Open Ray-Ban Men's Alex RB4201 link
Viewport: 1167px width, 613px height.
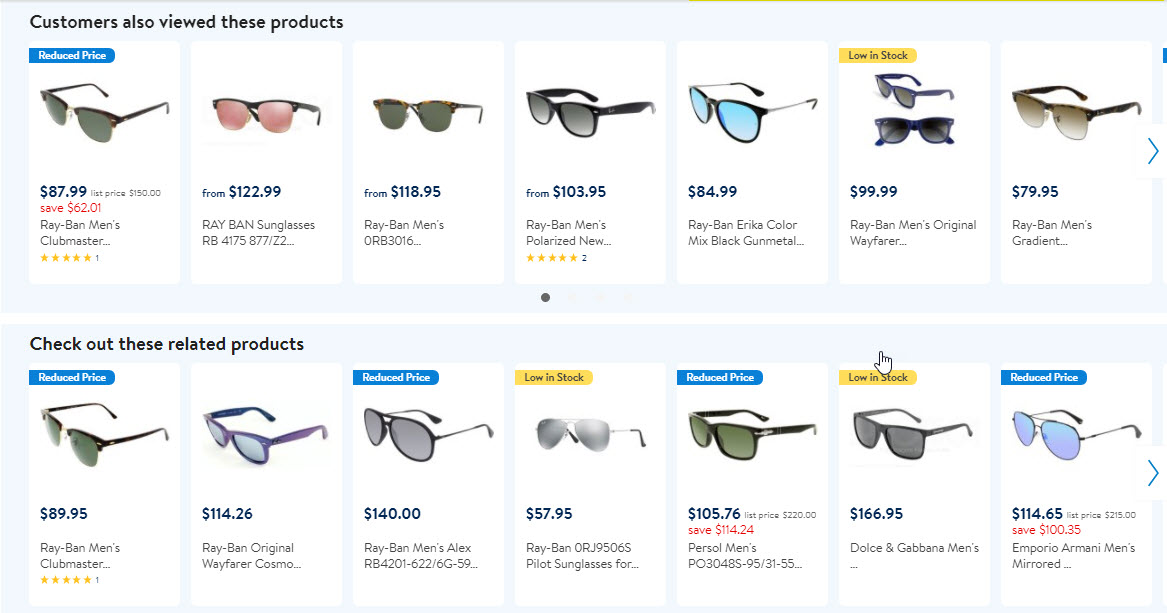click(420, 556)
